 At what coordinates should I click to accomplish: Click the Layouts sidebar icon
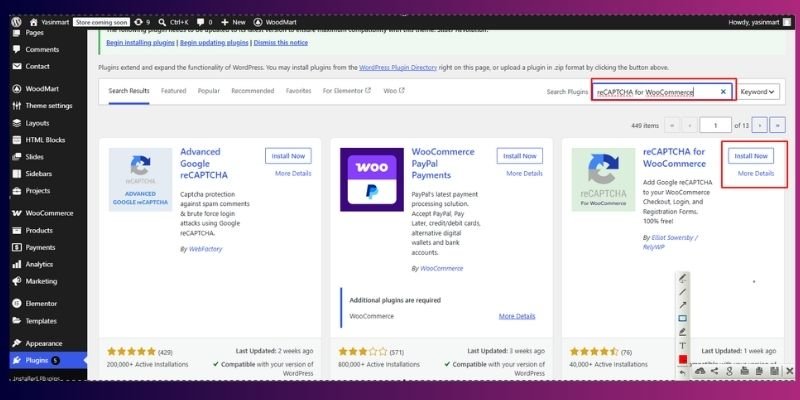17,123
